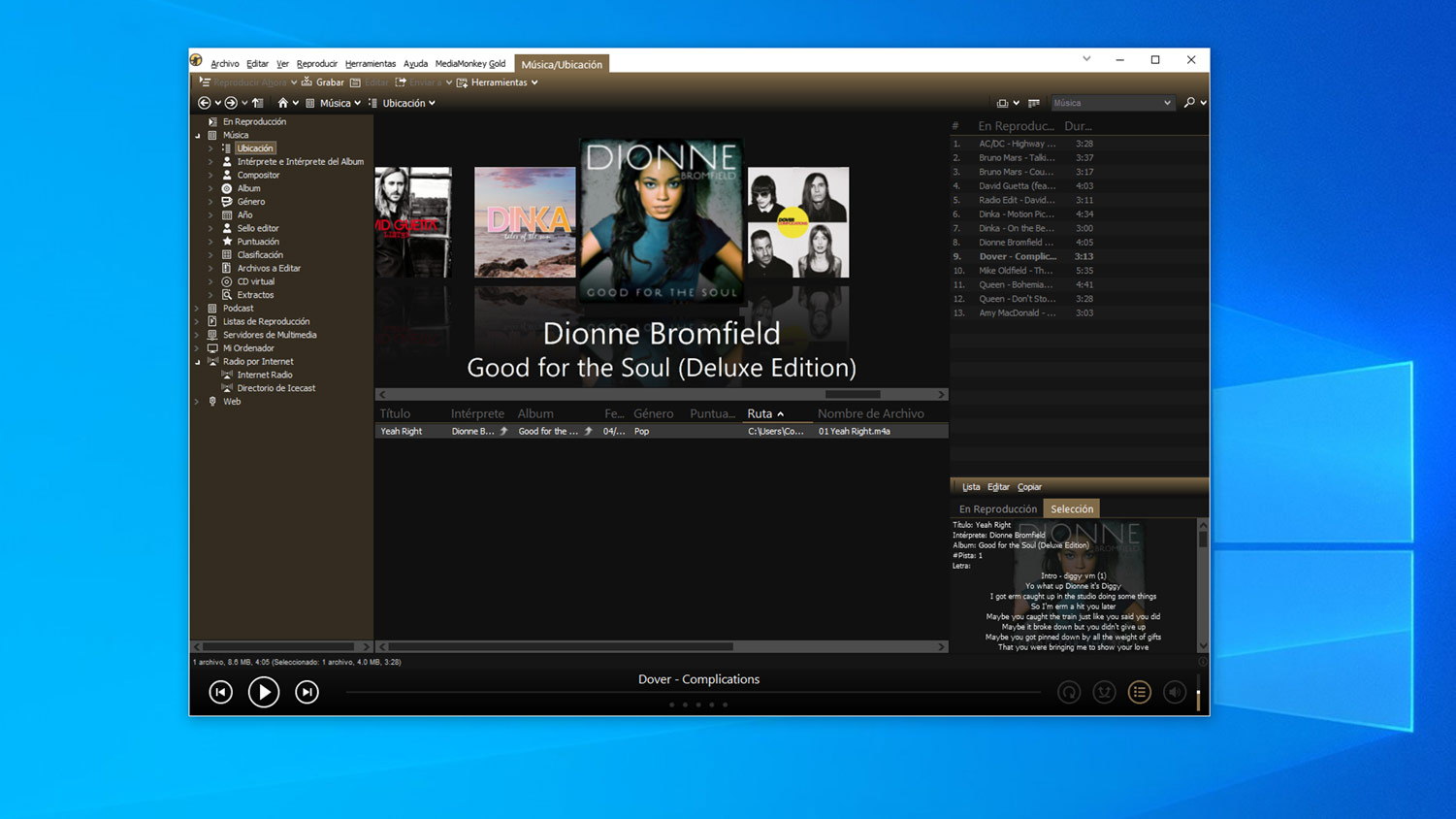
Task: Open the MediaMonkey Gold menu
Action: click(470, 64)
